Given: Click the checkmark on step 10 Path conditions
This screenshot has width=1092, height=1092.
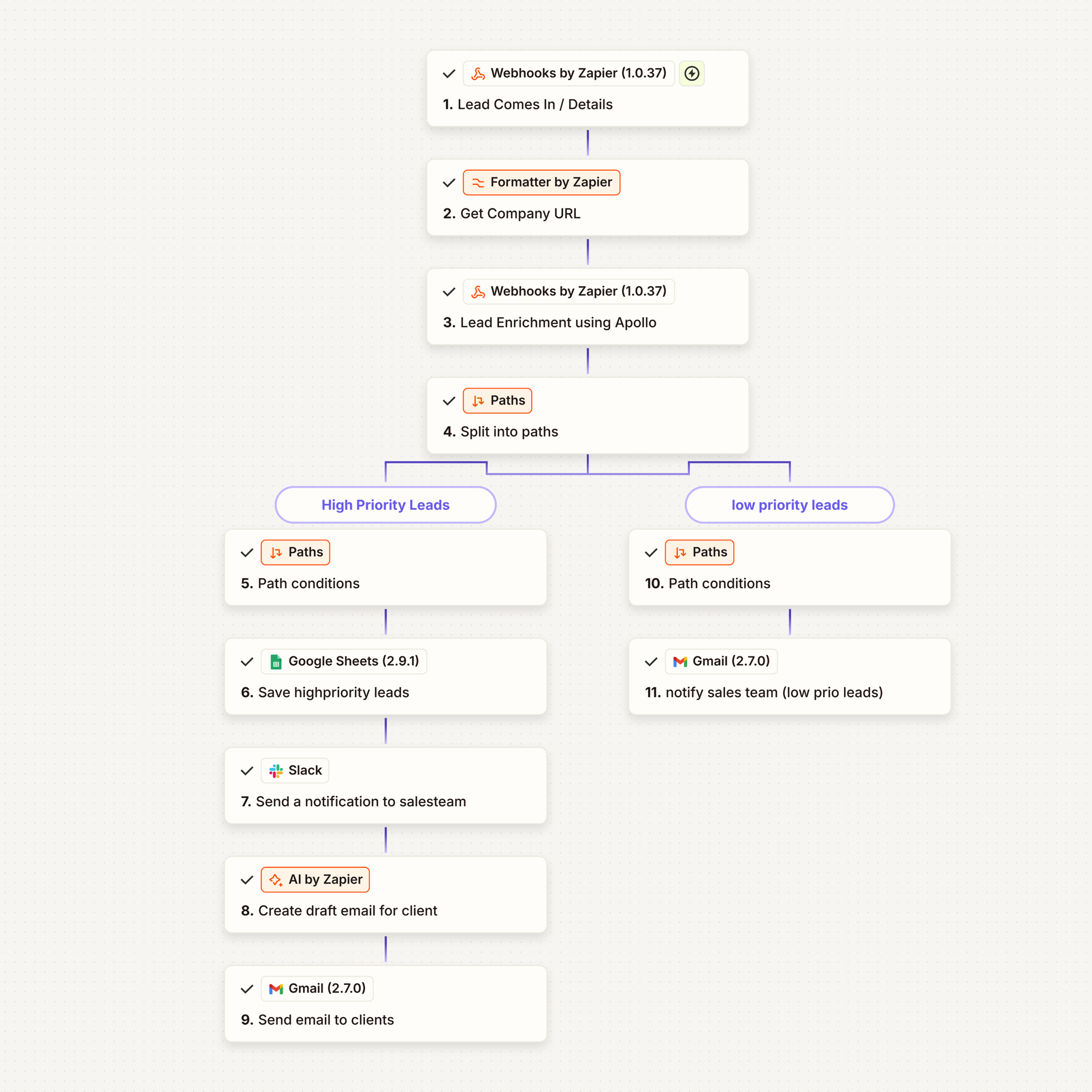Looking at the screenshot, I should (x=651, y=552).
